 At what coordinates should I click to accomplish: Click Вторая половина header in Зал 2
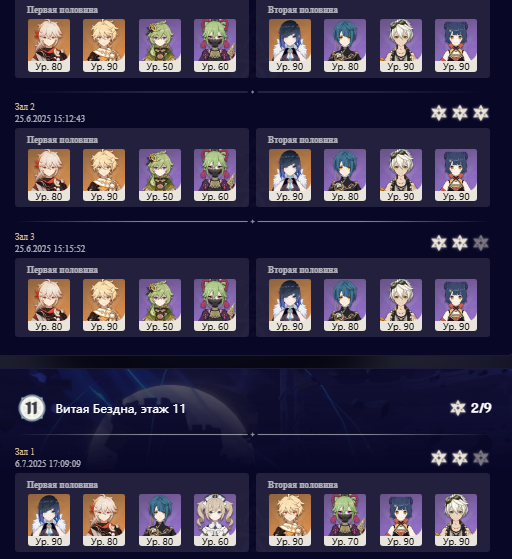point(303,140)
